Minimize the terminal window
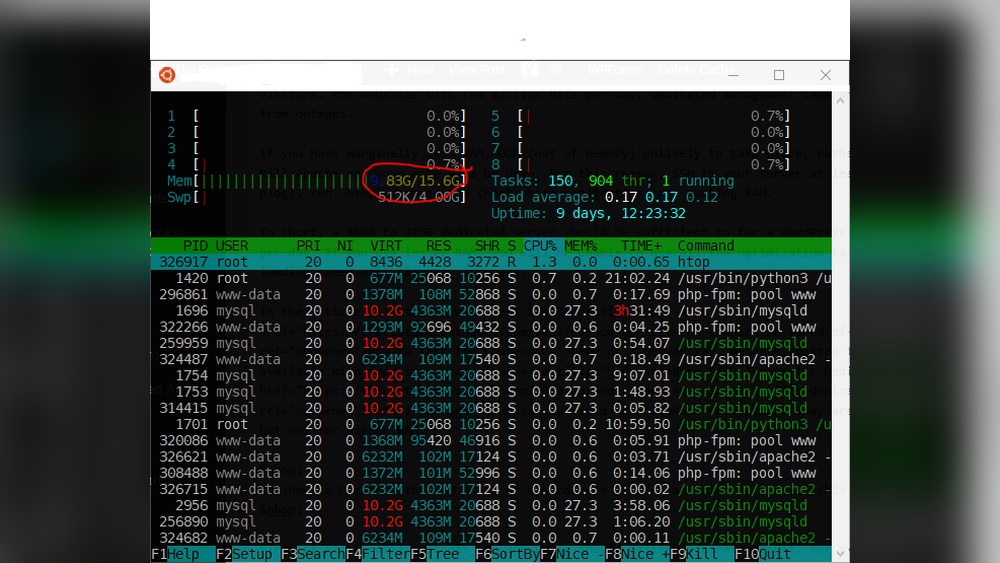 pos(733,75)
